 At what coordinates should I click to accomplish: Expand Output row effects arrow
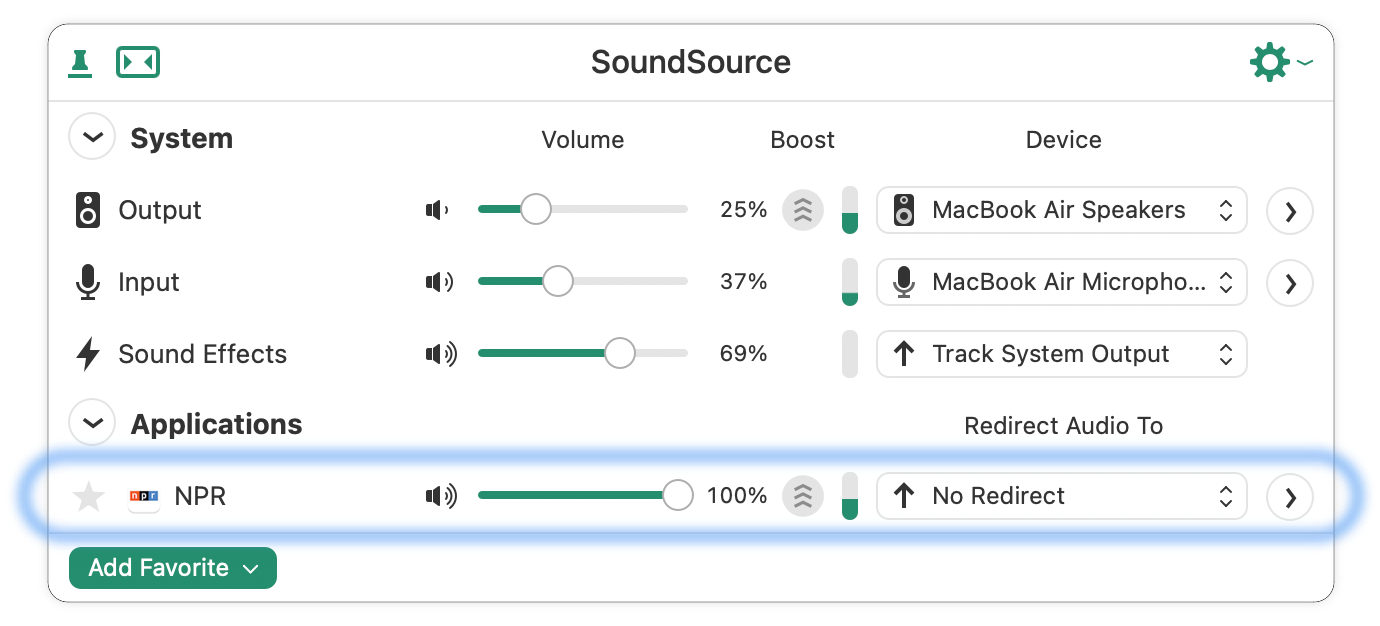(x=1290, y=211)
